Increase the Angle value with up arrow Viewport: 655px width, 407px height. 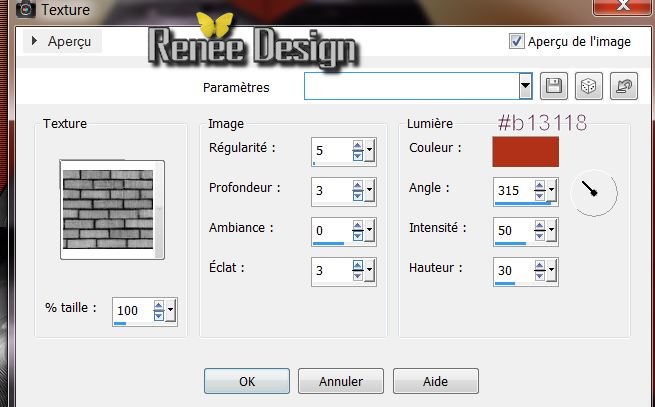(x=540, y=186)
